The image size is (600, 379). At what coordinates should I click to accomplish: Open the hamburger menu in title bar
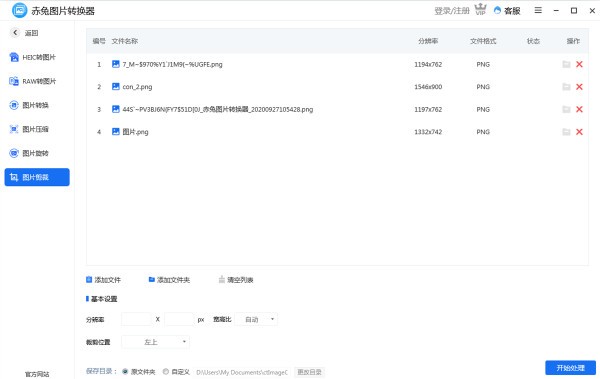pos(538,10)
